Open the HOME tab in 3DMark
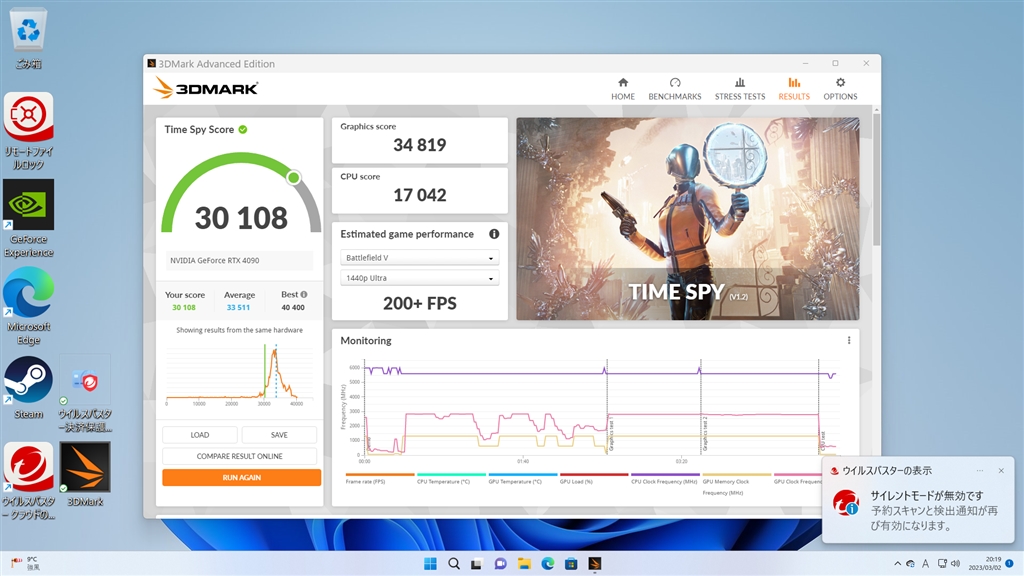1024x576 pixels. [x=622, y=89]
